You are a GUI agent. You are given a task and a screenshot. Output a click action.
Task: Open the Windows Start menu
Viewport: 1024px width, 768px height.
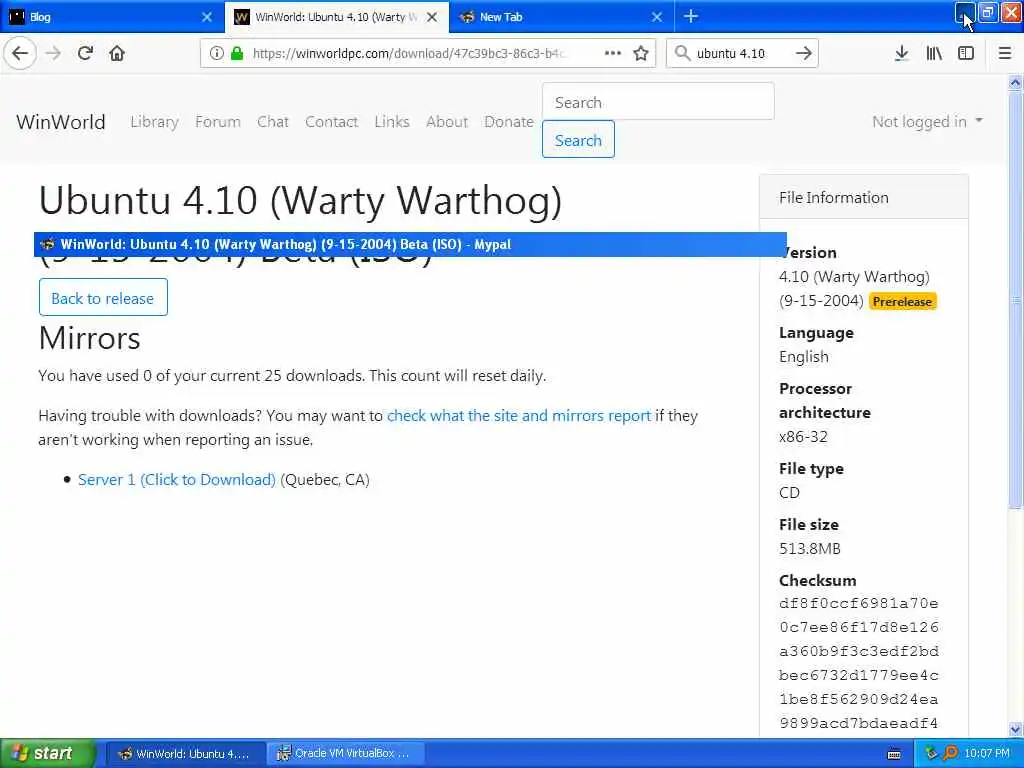click(47, 753)
